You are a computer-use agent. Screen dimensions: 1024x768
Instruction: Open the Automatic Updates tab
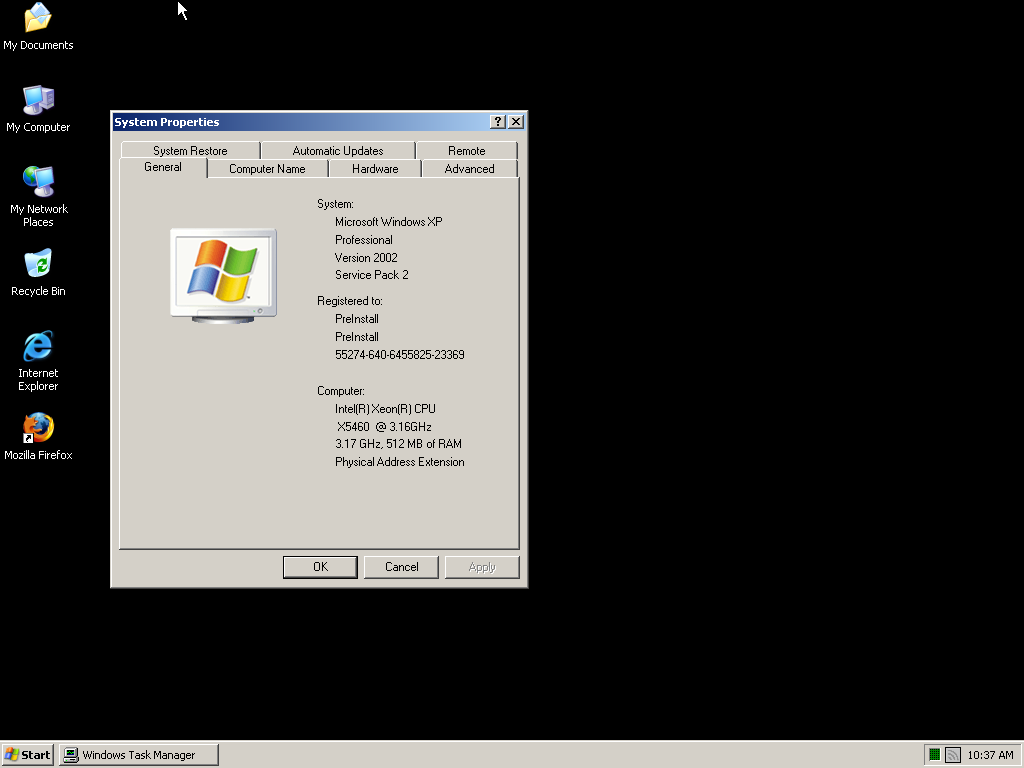coord(338,151)
